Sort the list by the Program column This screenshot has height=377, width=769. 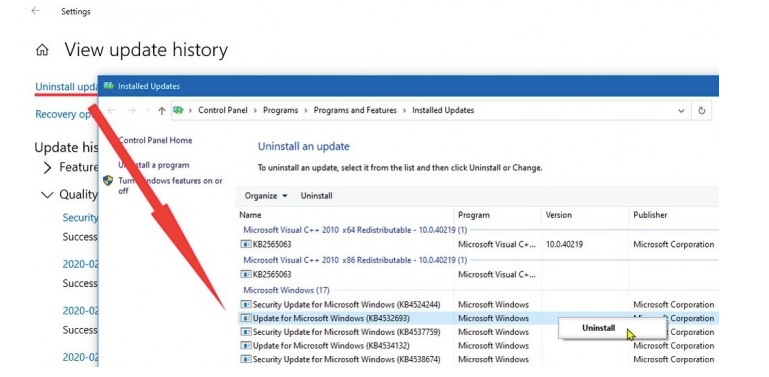click(x=474, y=215)
